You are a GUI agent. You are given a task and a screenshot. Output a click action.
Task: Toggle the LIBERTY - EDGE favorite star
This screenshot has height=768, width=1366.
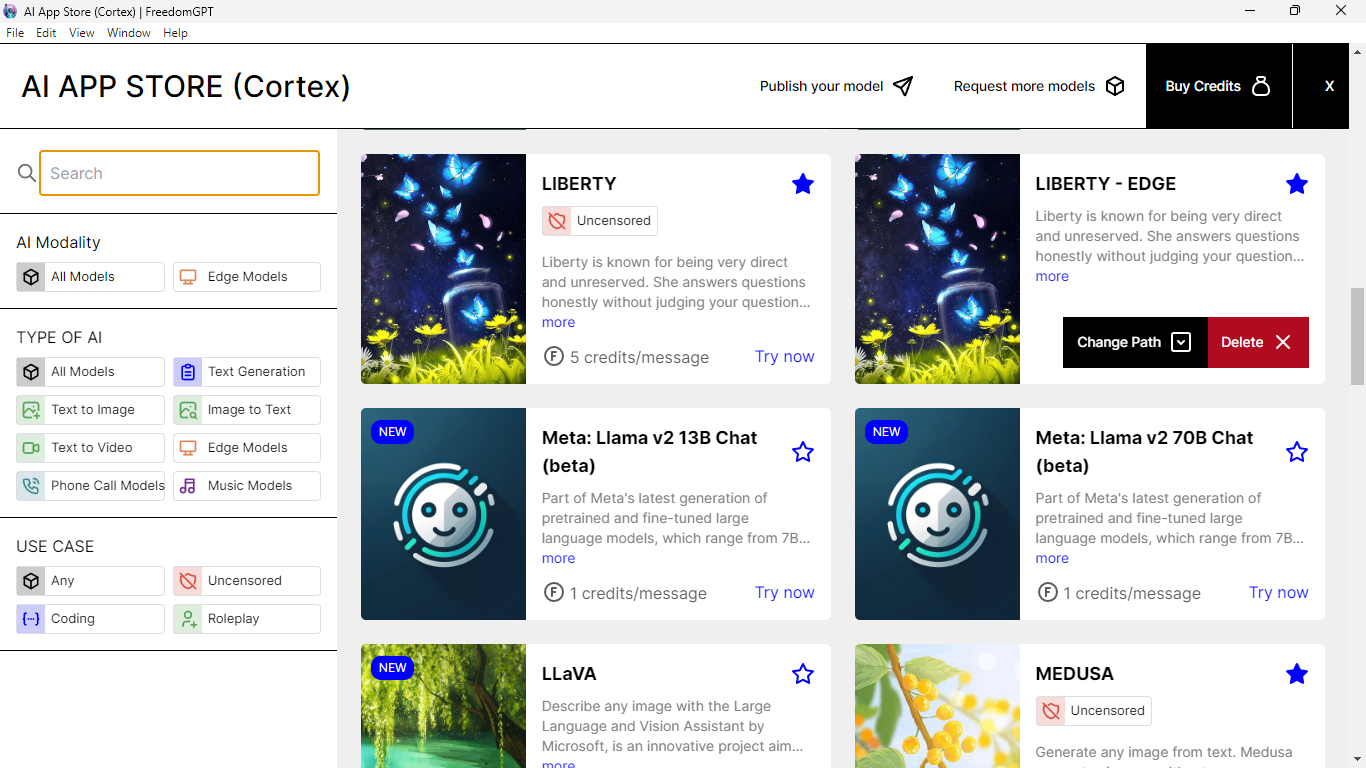(1297, 184)
